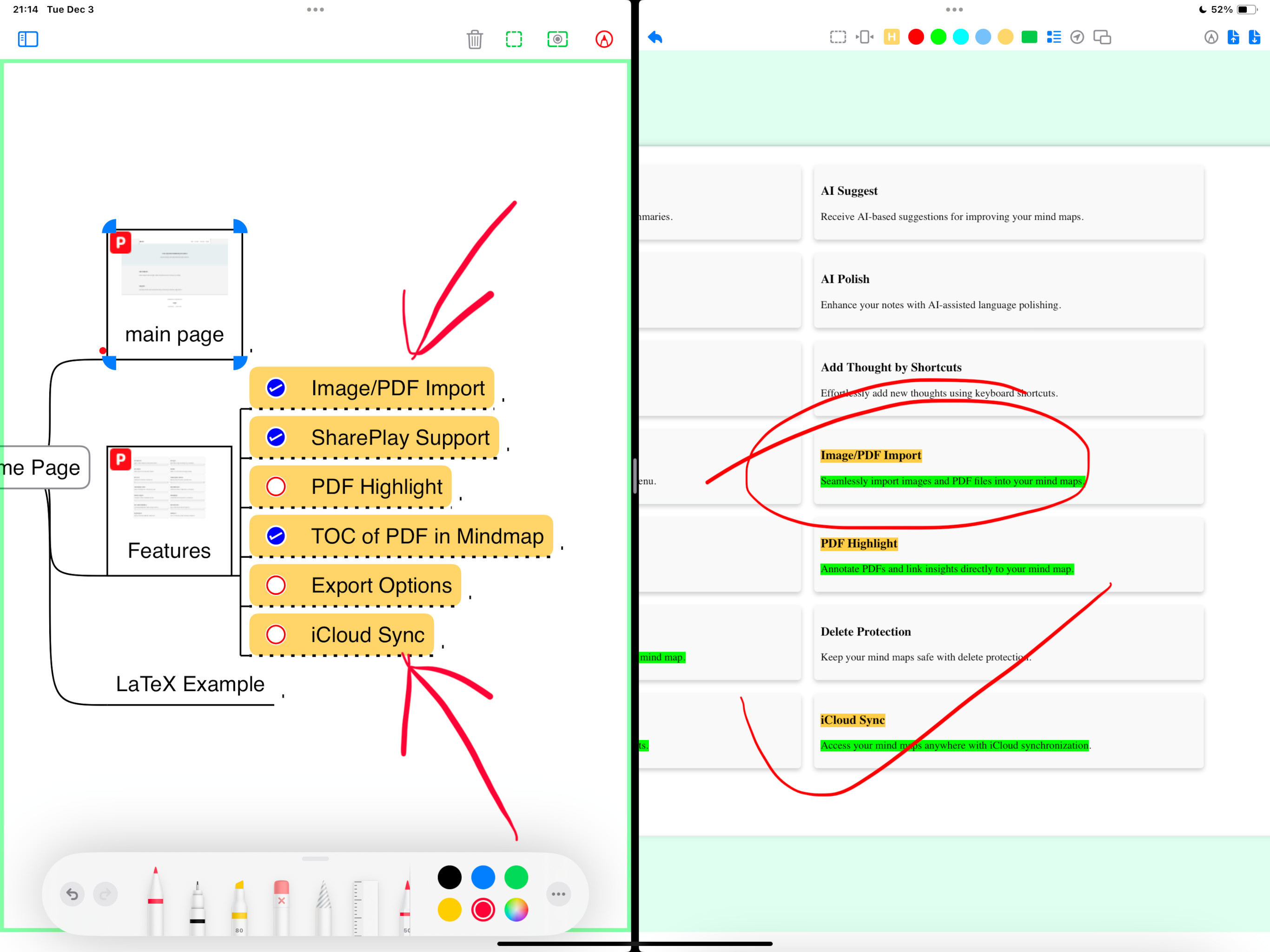Check the iCloud Sync checkbox
Viewport: 1270px width, 952px height.
click(276, 635)
